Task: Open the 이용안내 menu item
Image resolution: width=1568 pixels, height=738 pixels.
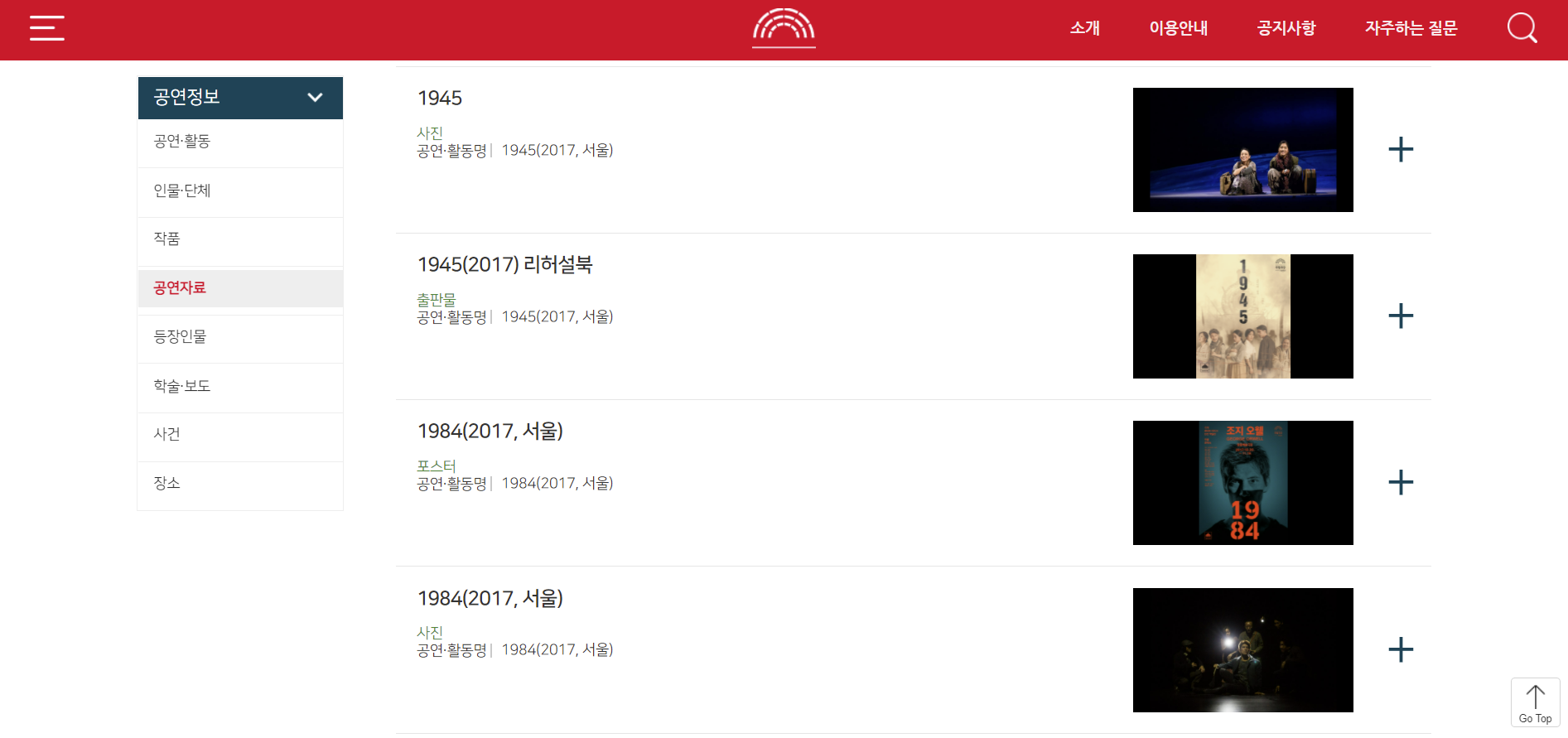Action: [1178, 28]
